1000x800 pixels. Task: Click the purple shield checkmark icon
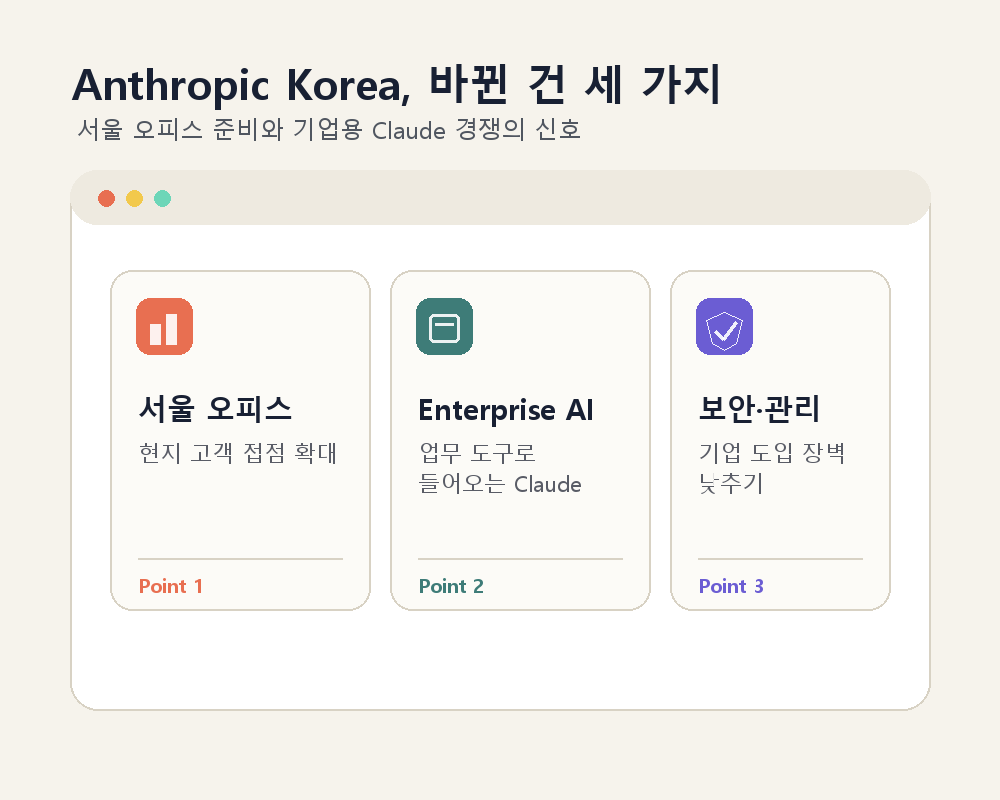pyautogui.click(x=724, y=326)
